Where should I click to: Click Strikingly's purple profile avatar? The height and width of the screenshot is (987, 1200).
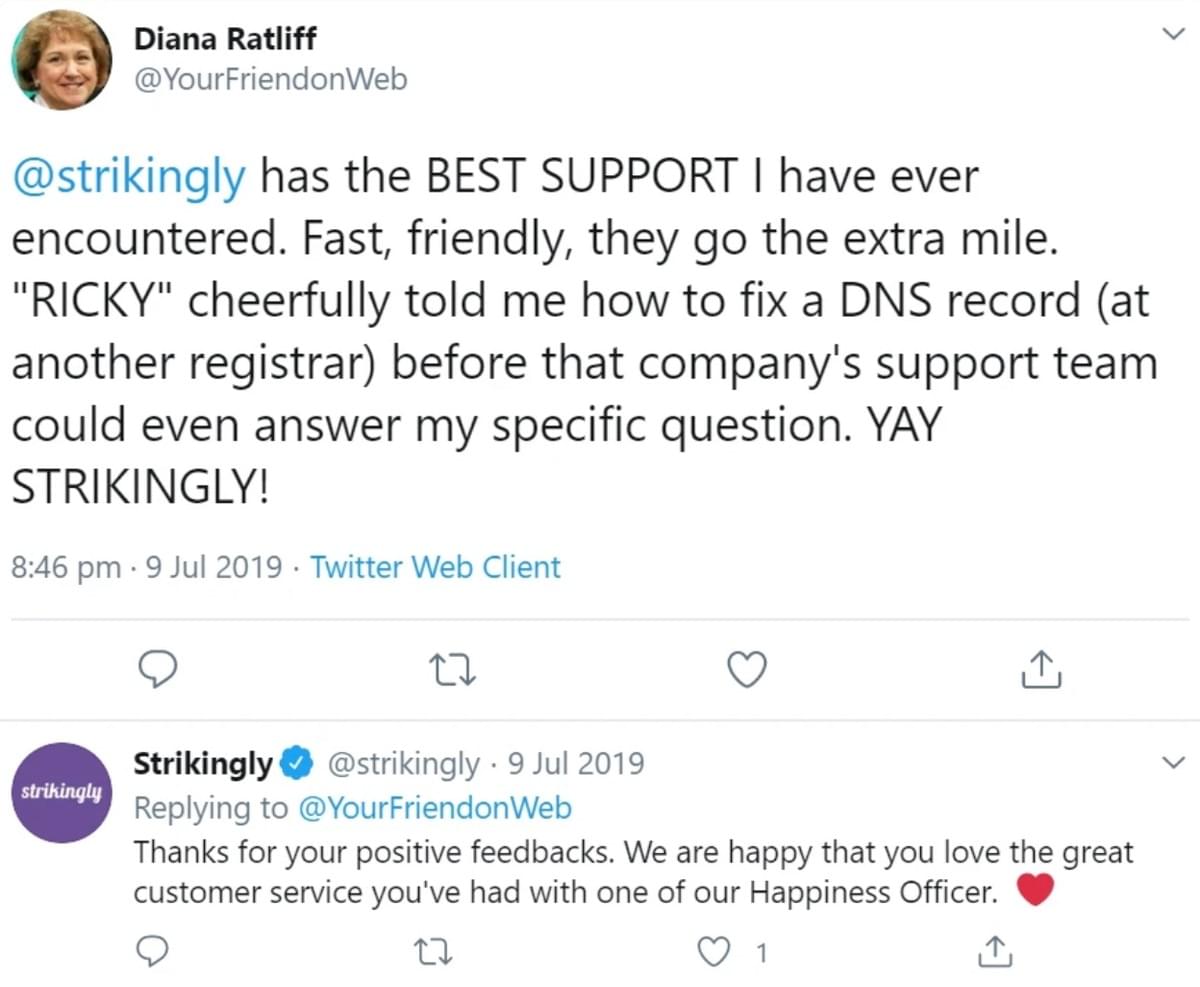pyautogui.click(x=62, y=792)
